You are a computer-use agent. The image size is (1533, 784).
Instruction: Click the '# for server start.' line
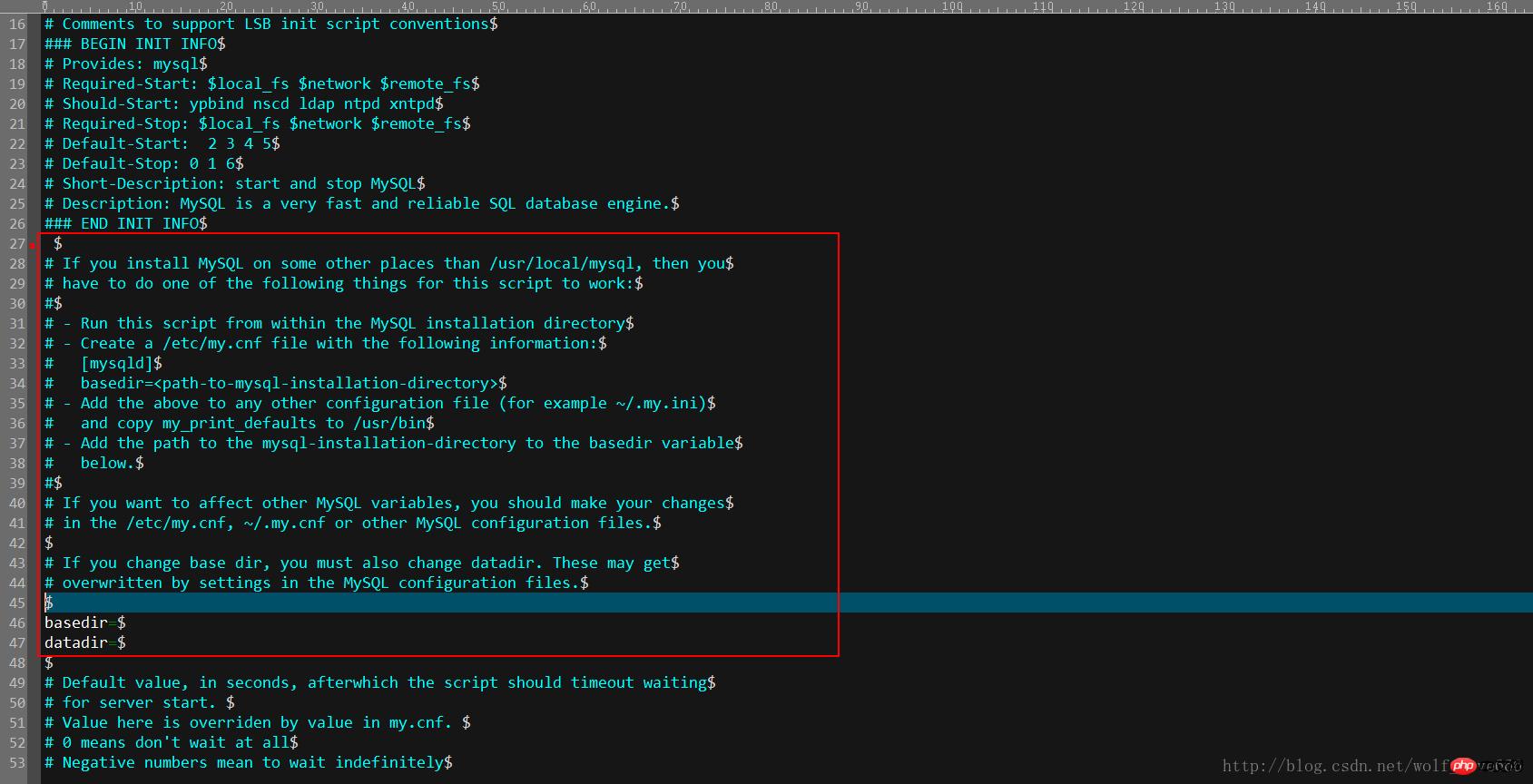click(140, 702)
